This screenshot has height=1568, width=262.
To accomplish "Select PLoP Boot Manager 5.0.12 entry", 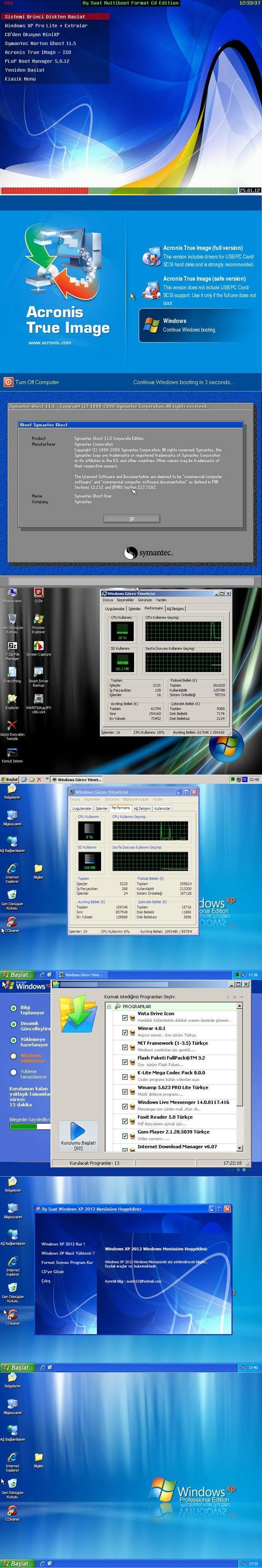I will click(x=37, y=61).
